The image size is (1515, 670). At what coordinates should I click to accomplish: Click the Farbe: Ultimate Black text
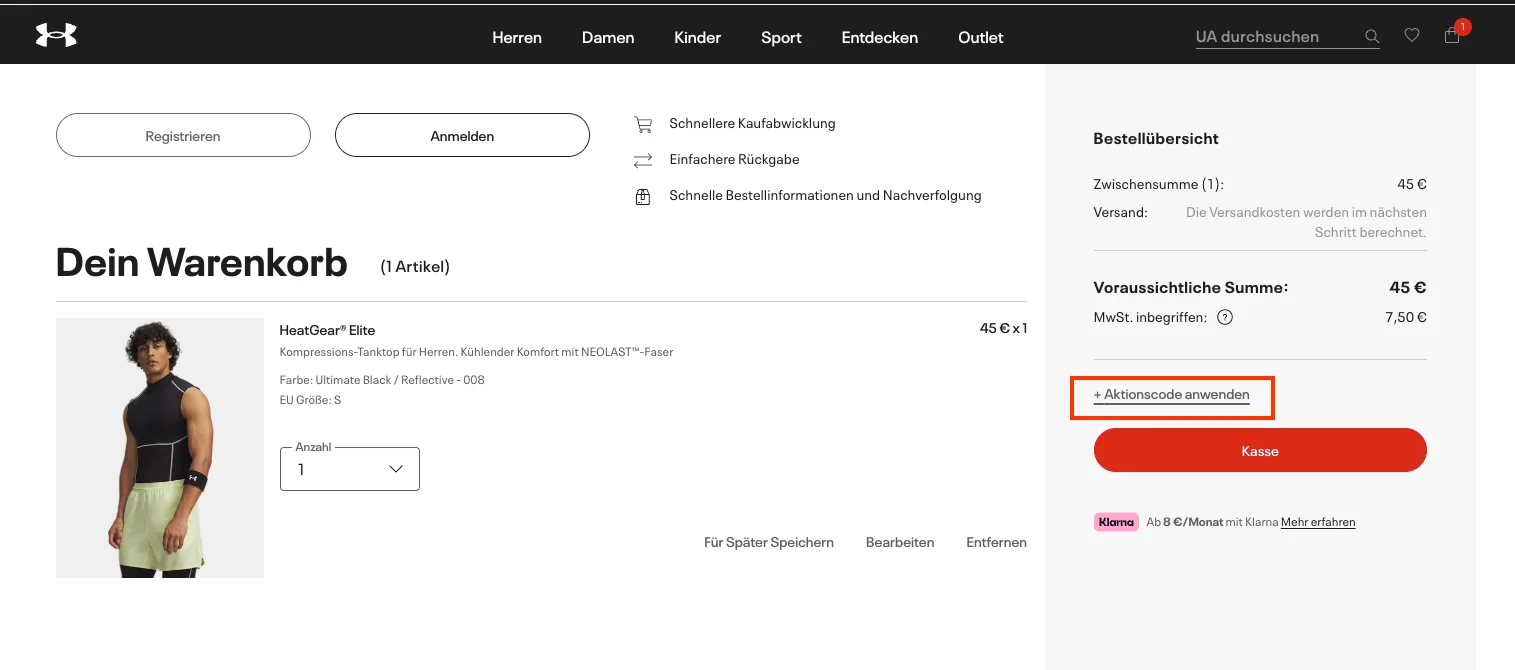click(382, 380)
